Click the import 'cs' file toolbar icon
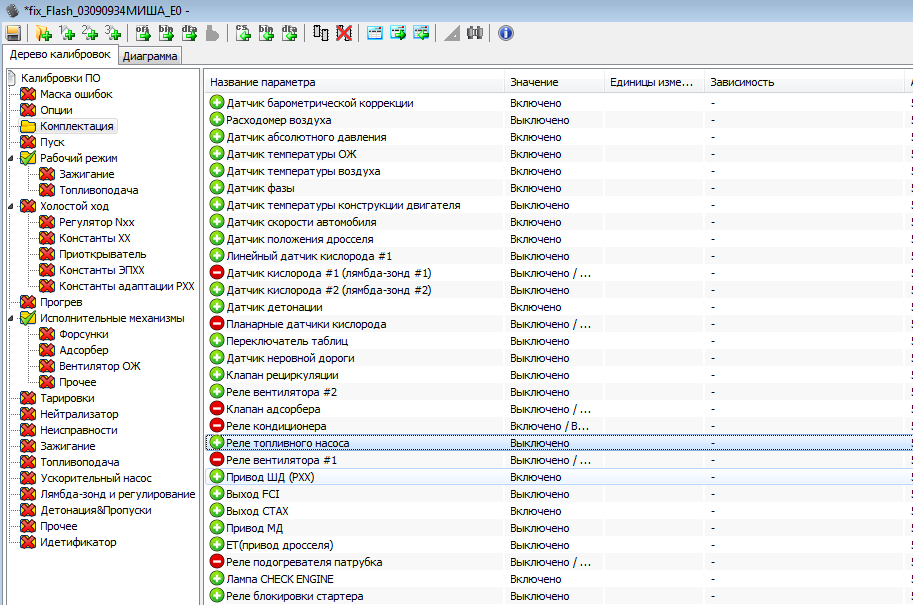Viewport: 913px width, 605px height. [x=243, y=33]
